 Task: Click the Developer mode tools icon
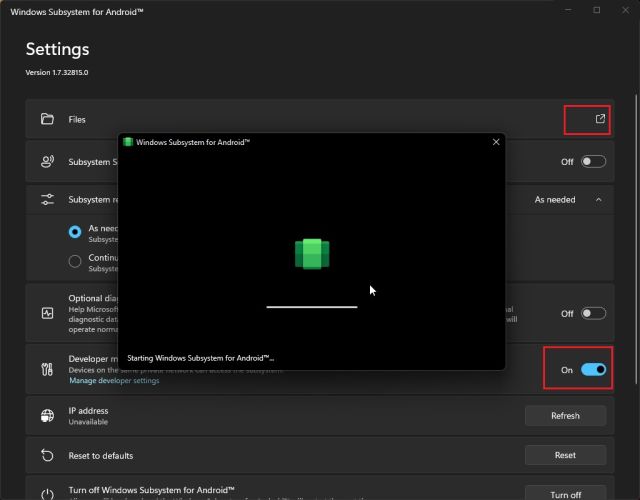pos(47,369)
